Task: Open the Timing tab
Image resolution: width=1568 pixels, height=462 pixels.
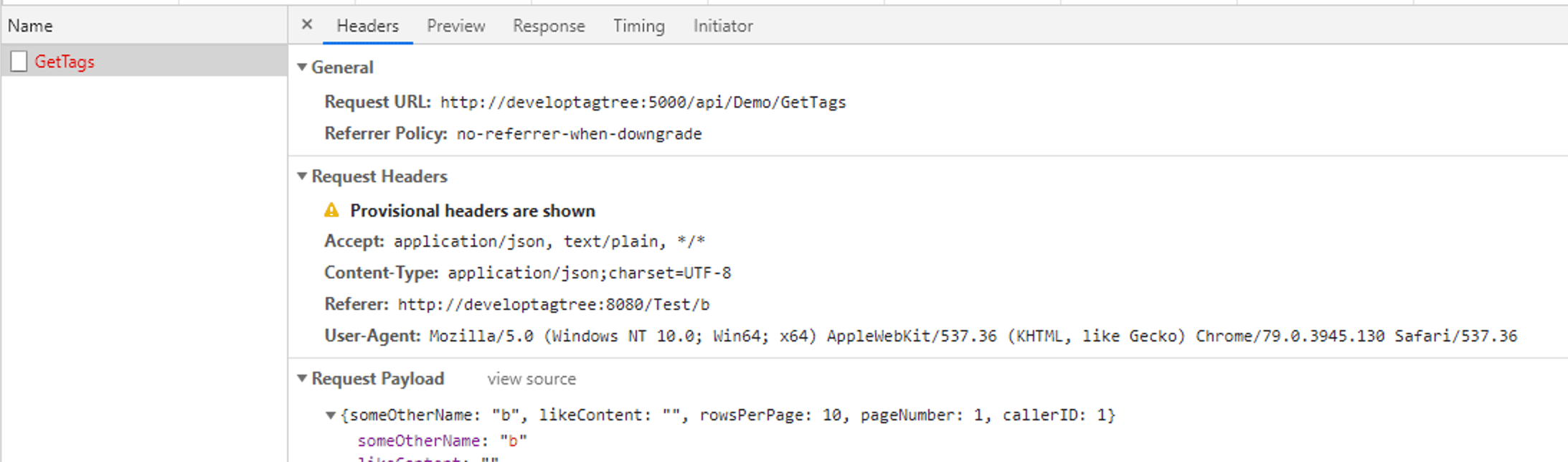Action: (638, 26)
